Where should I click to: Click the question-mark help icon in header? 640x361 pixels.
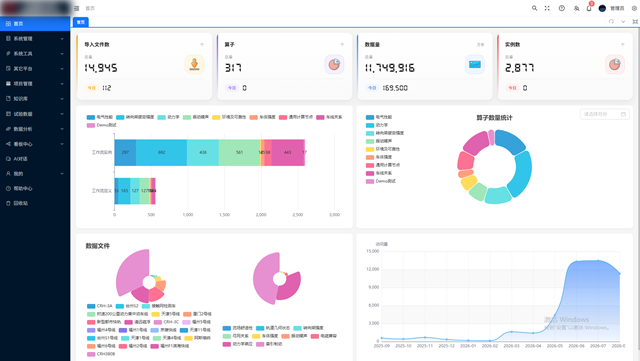point(562,8)
